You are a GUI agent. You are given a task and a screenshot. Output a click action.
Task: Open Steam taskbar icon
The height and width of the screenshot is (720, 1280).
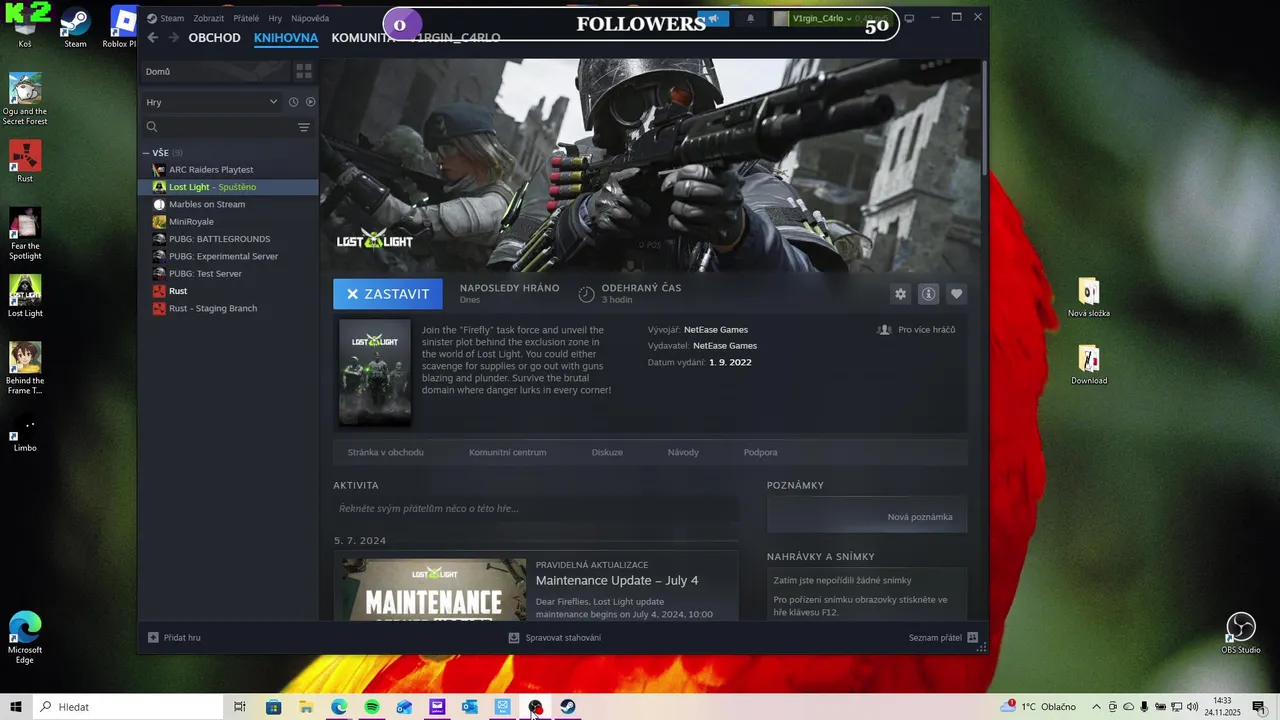pyautogui.click(x=568, y=707)
